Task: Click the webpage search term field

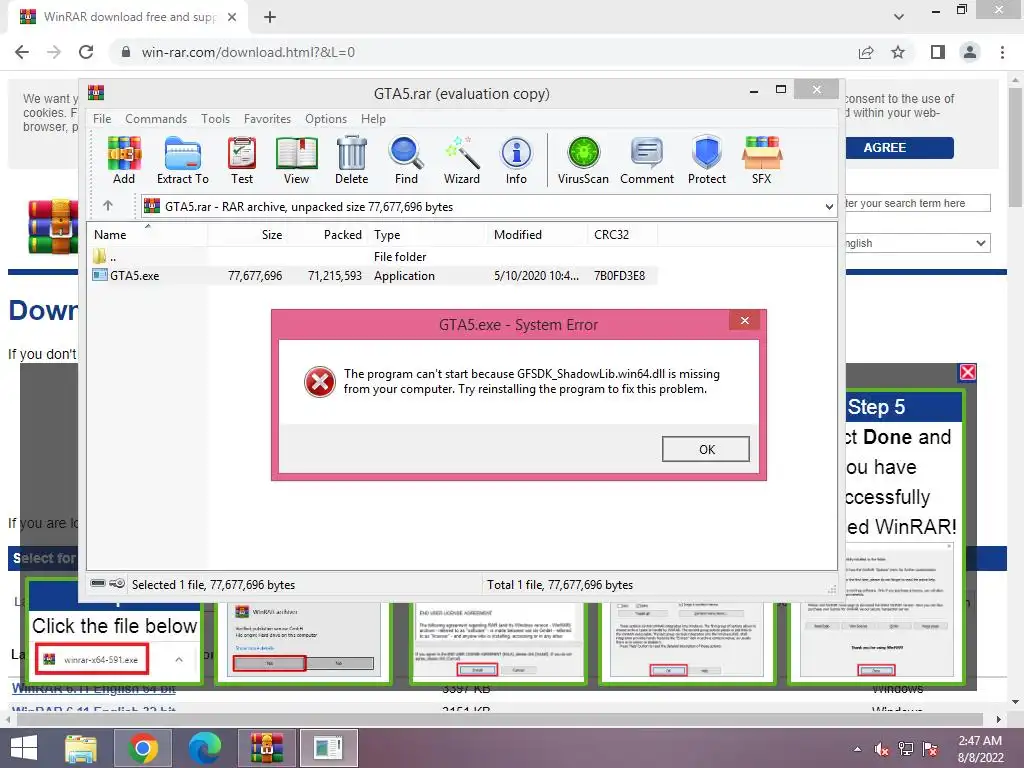Action: coord(918,203)
